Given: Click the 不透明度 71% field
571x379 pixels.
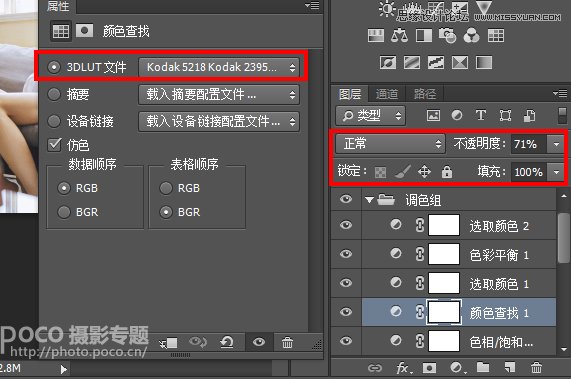Looking at the screenshot, I should coord(528,144).
